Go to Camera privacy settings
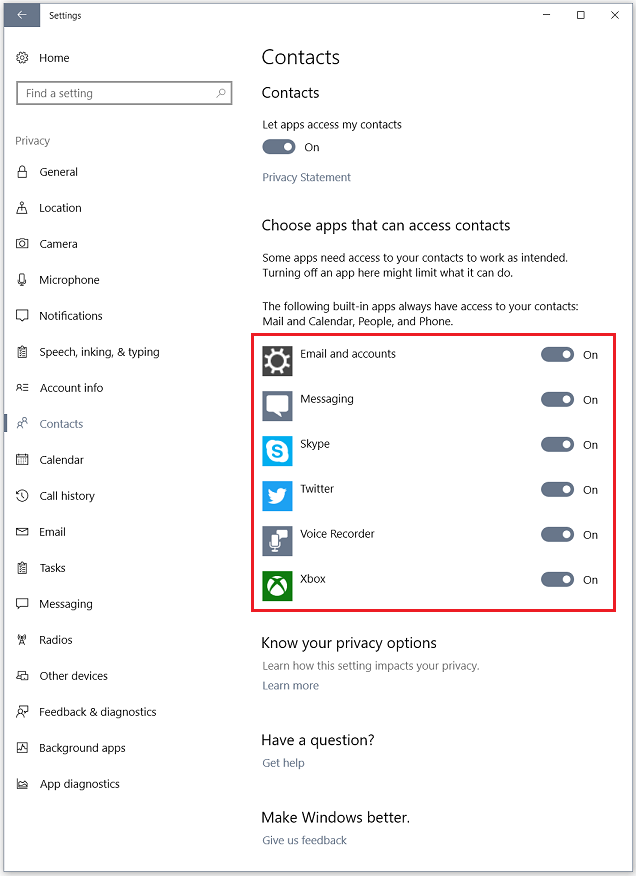Screen dimensions: 636x876 tap(58, 244)
